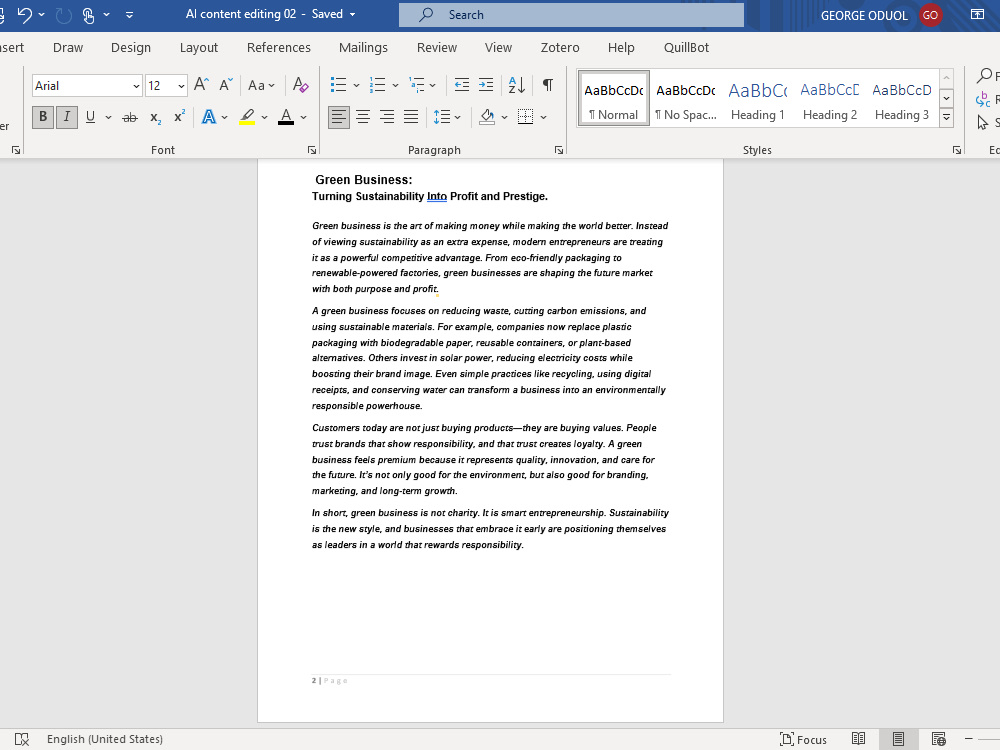Open the Change Case Aa dropdown

[261, 85]
